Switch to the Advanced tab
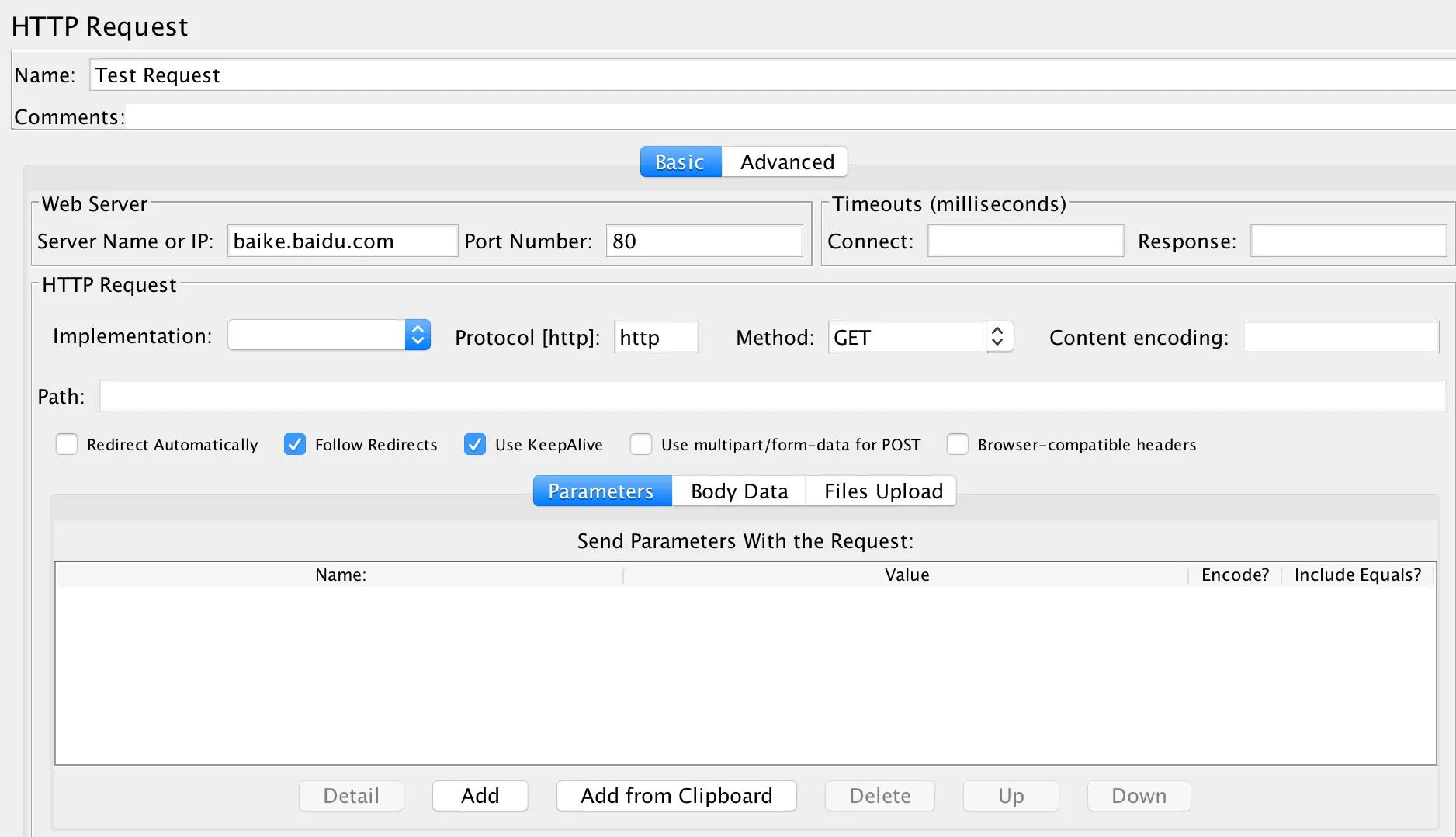This screenshot has width=1456, height=837. click(x=785, y=161)
